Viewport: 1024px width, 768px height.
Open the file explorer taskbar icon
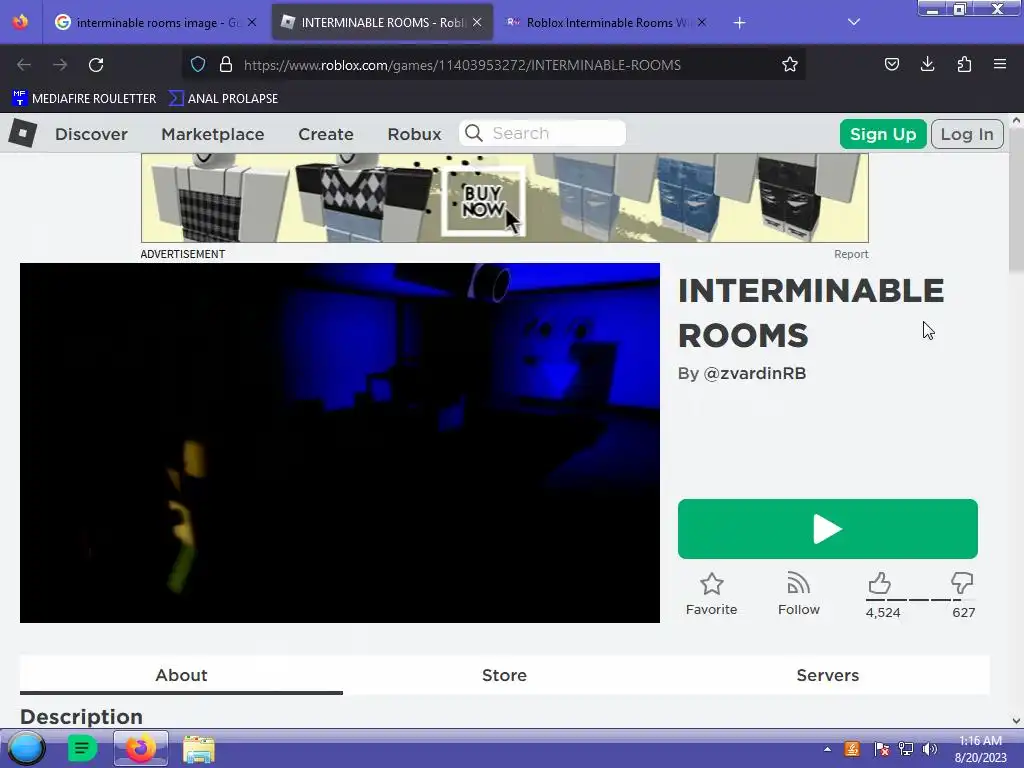pyautogui.click(x=199, y=749)
